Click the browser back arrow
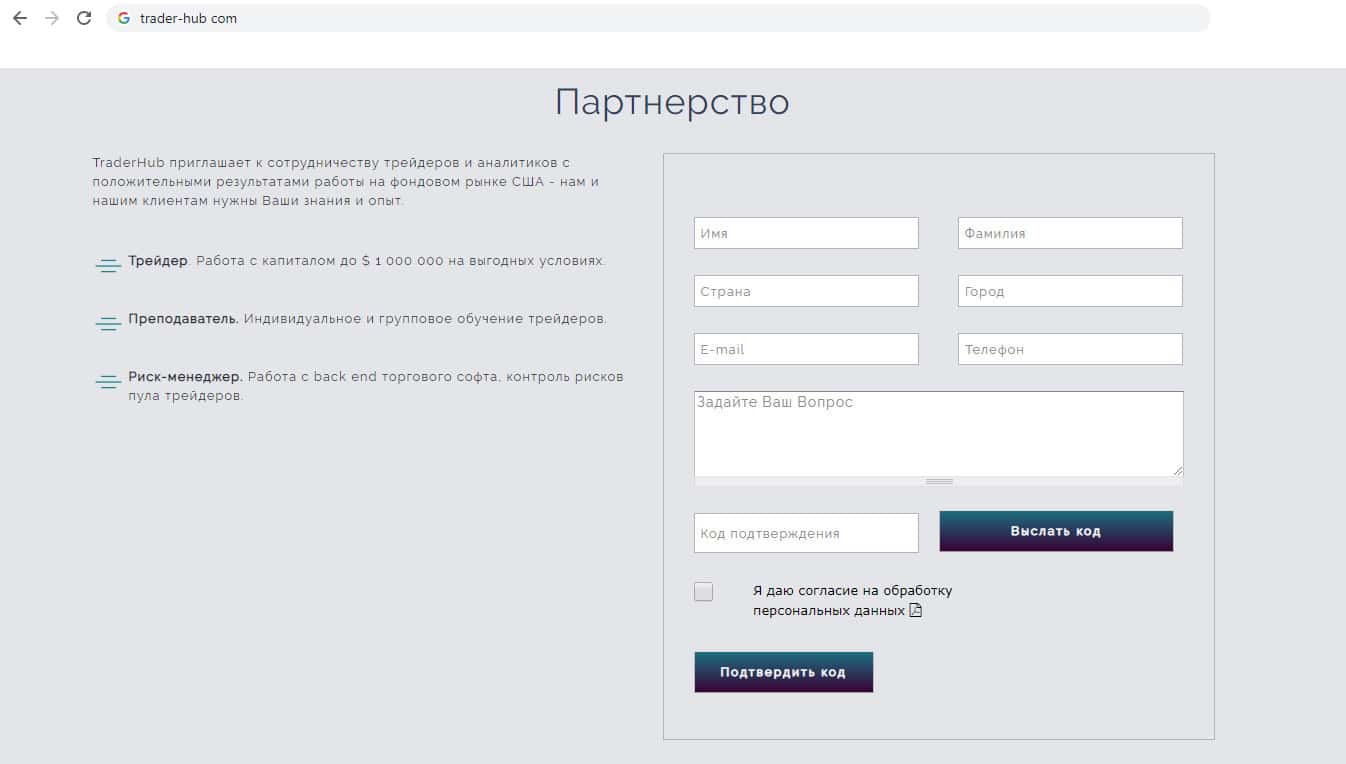Viewport: 1346px width, 764px height. tap(20, 18)
